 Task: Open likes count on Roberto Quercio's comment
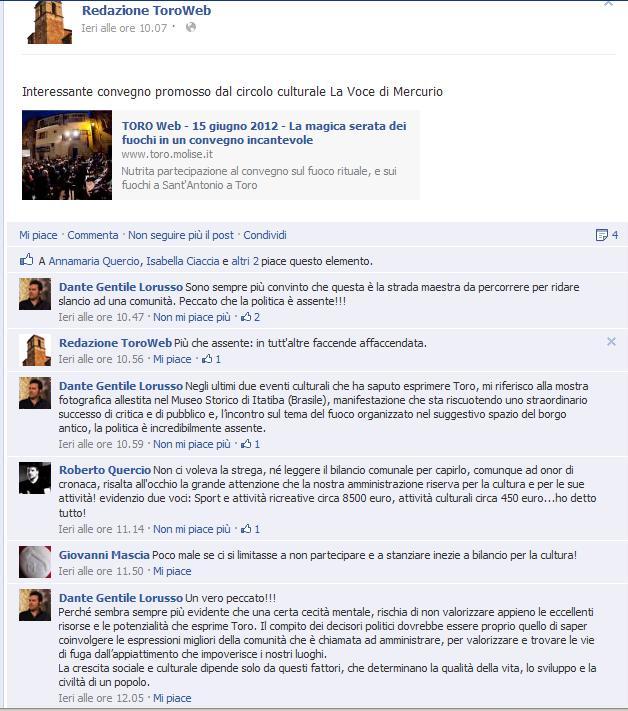point(250,529)
